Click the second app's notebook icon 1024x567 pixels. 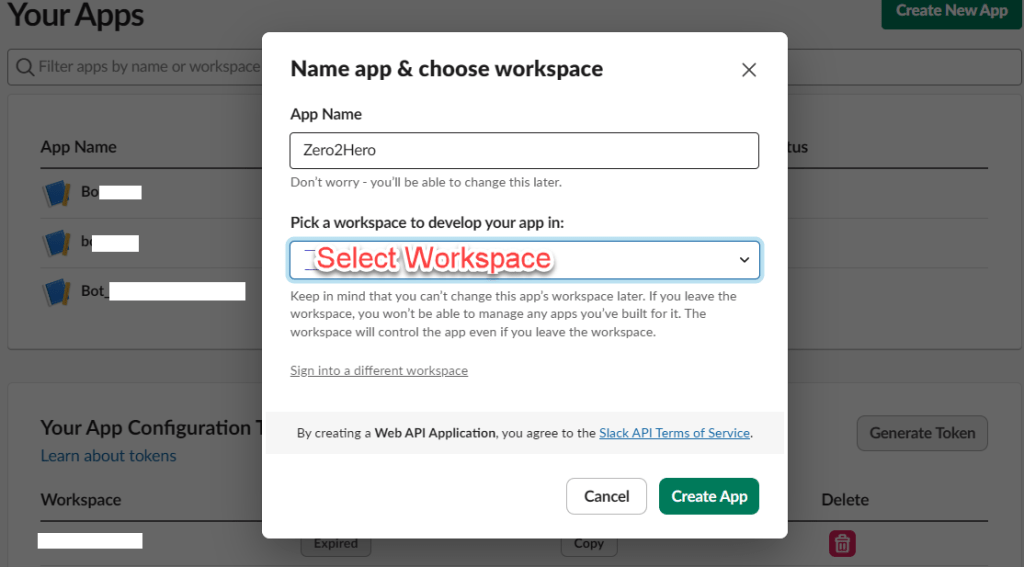pyautogui.click(x=56, y=242)
